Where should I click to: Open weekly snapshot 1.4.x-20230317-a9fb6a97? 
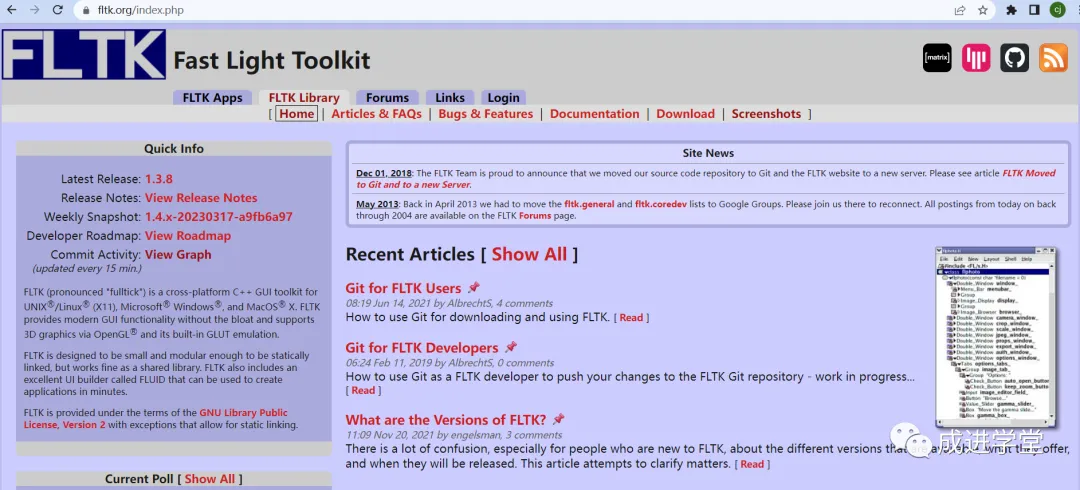[x=218, y=216]
